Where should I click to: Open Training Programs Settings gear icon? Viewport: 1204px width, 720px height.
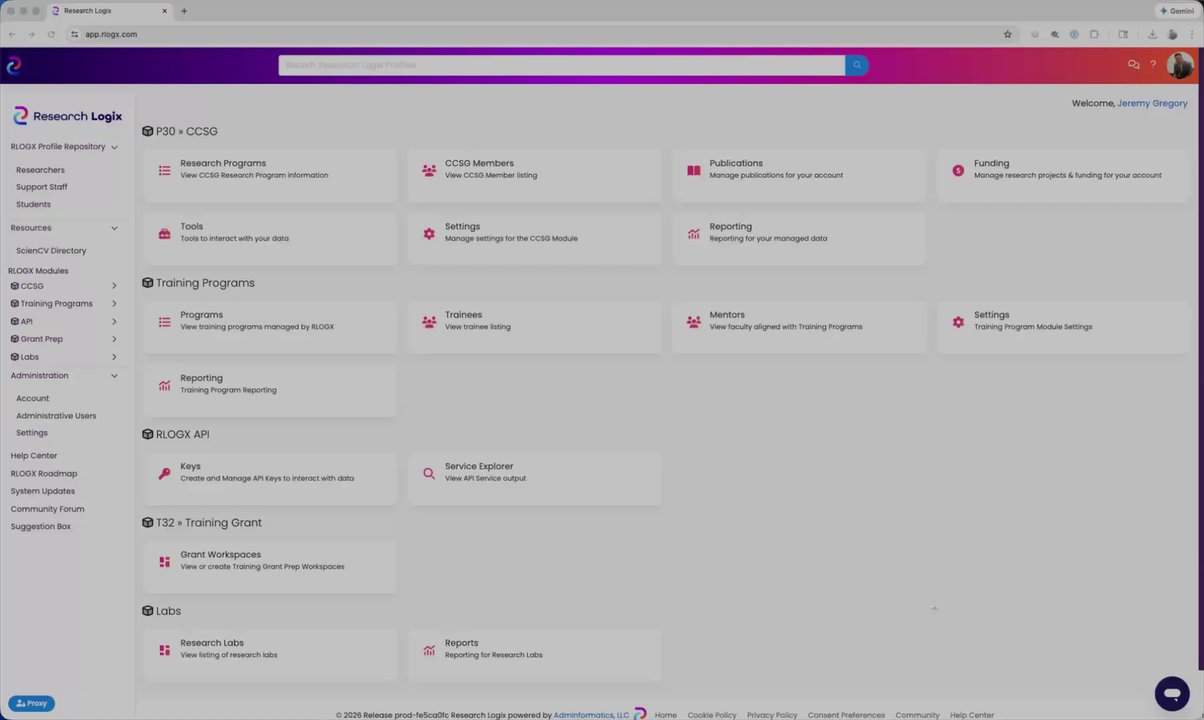tap(958, 322)
